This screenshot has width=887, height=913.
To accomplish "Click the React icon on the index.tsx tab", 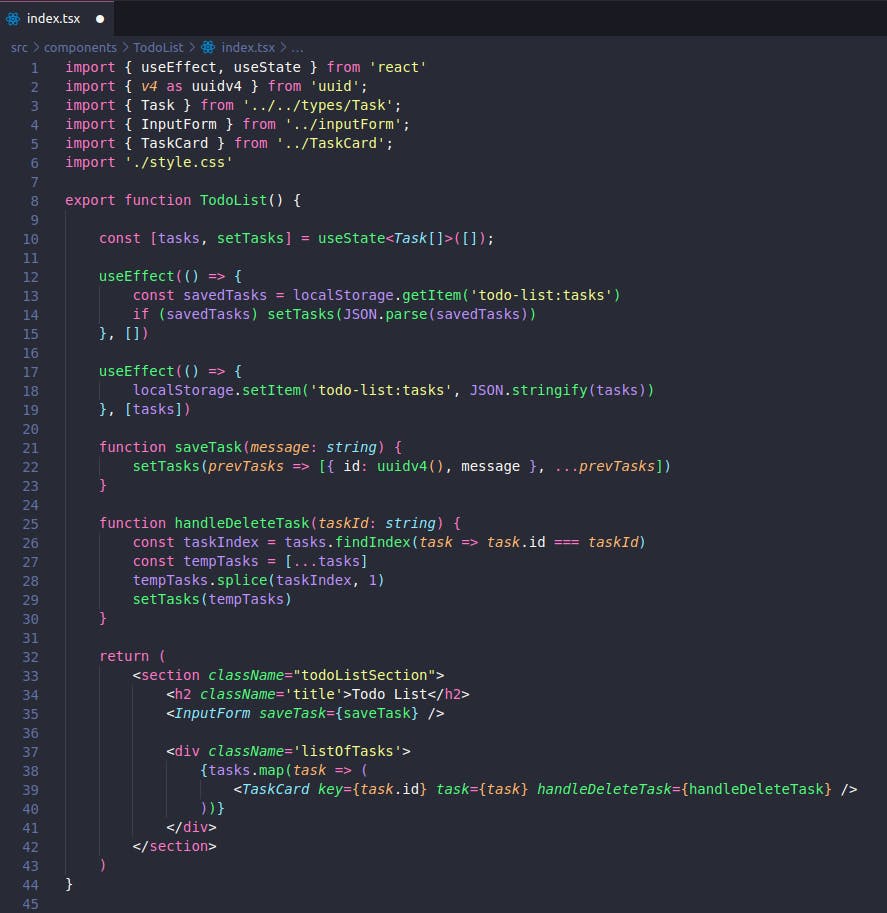I will pyautogui.click(x=15, y=17).
